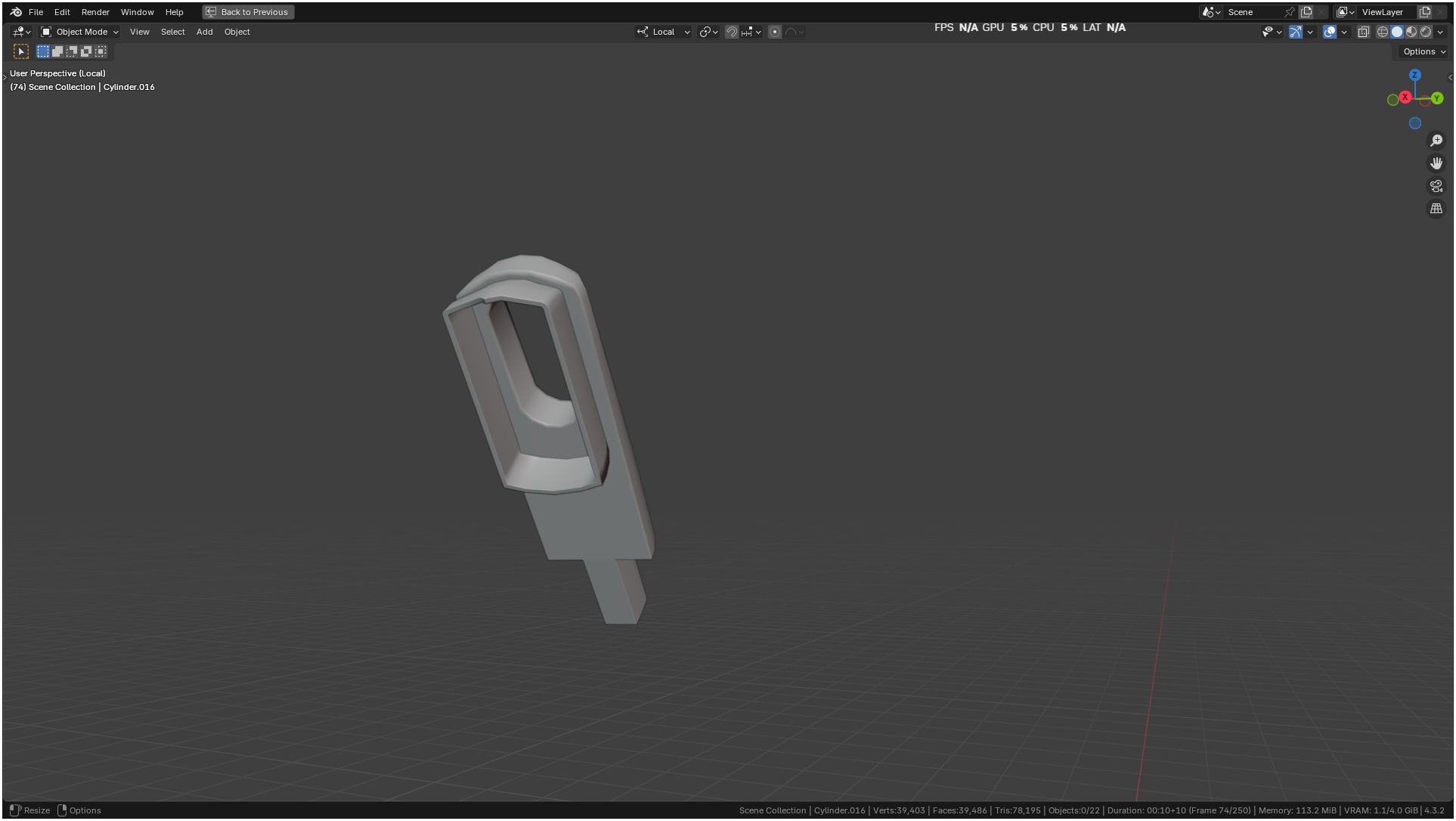Open the Render menu
The height and width of the screenshot is (821, 1456).
tap(95, 12)
